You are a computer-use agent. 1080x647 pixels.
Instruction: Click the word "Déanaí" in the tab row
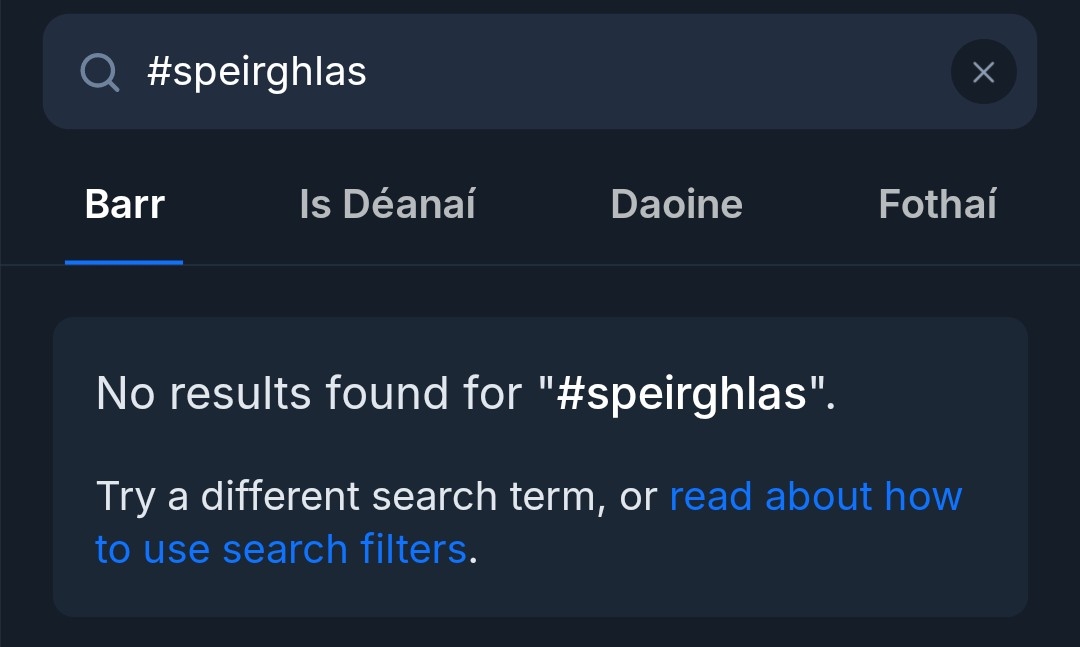point(410,205)
